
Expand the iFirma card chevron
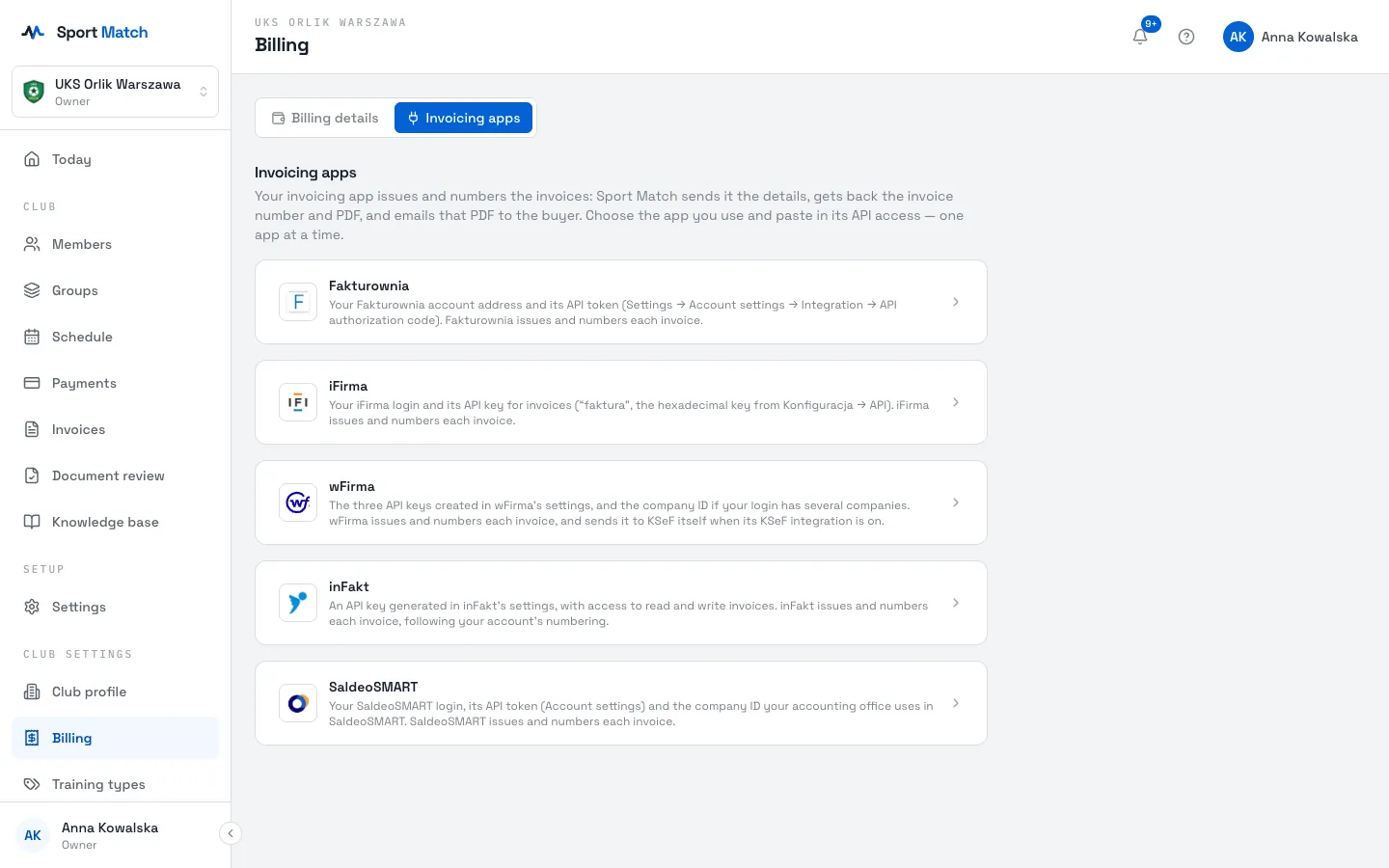956,402
